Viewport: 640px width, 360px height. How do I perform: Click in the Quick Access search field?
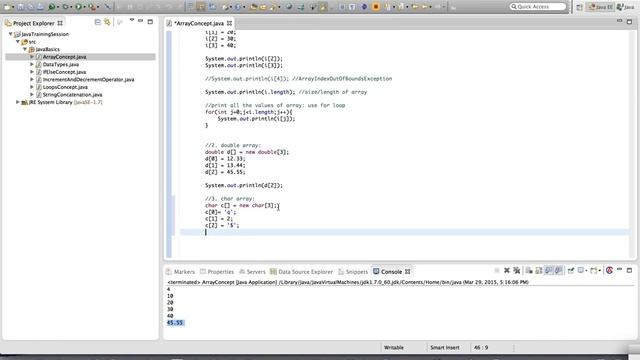click(x=538, y=7)
